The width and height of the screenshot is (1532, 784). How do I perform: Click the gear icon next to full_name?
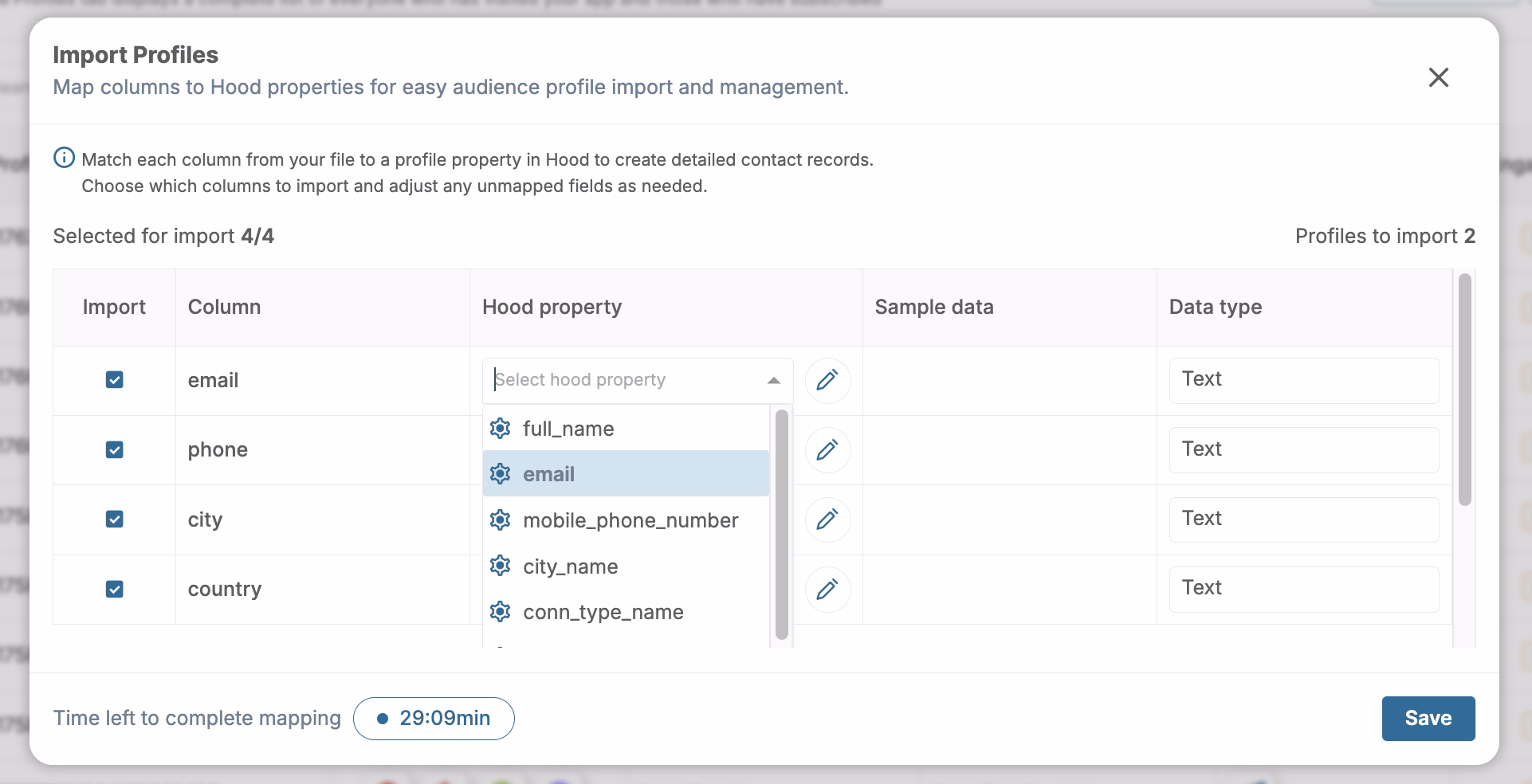point(500,429)
